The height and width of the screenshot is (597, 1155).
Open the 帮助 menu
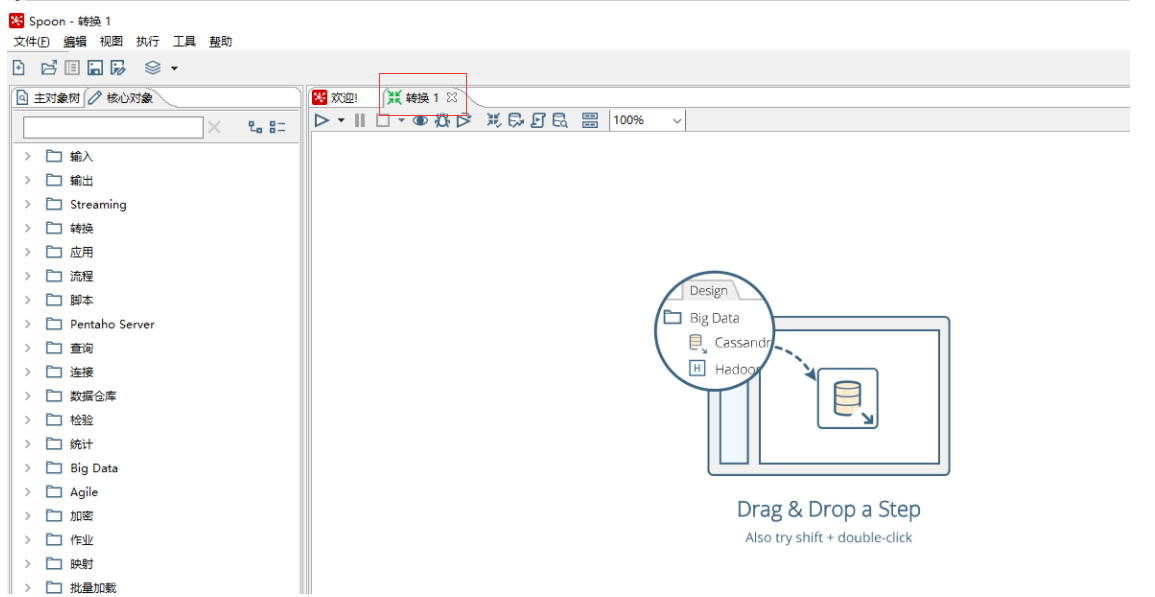pyautogui.click(x=220, y=42)
